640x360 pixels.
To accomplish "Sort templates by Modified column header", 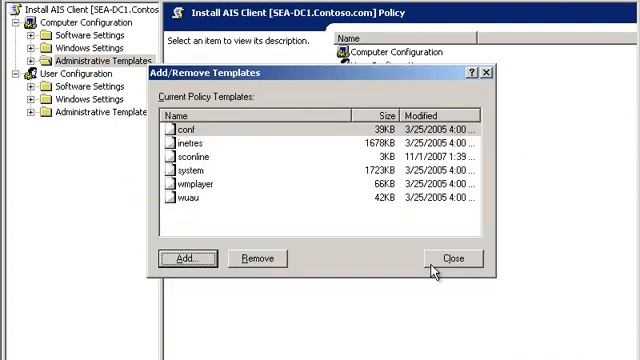I will (440, 116).
